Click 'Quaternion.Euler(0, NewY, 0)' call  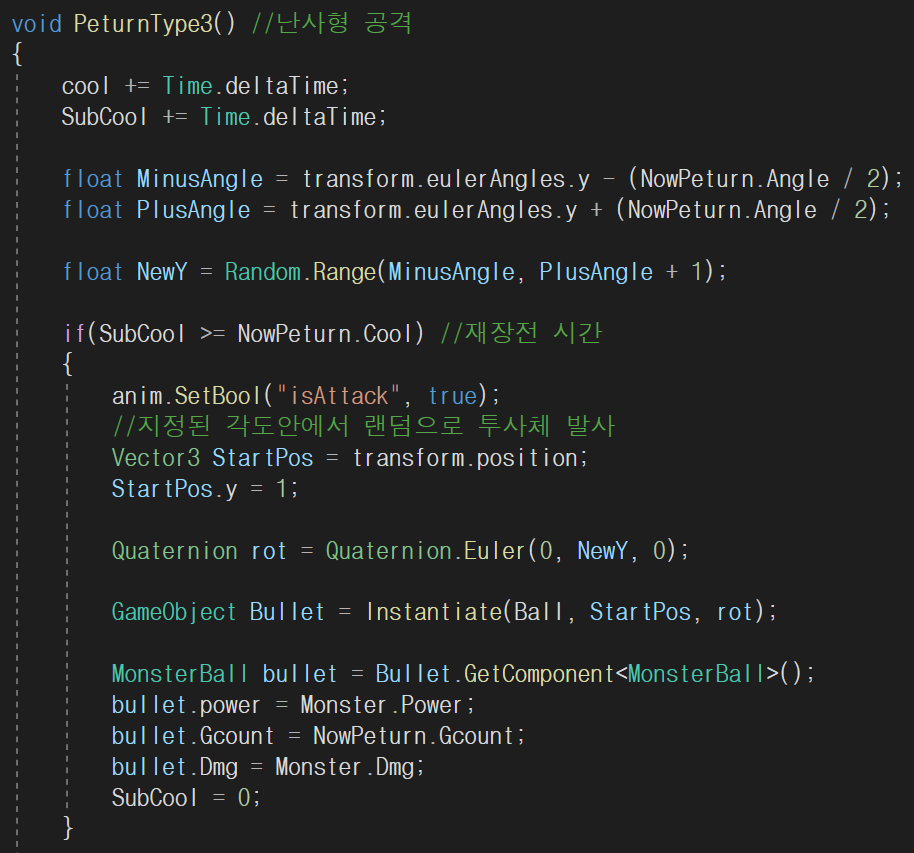tap(500, 551)
